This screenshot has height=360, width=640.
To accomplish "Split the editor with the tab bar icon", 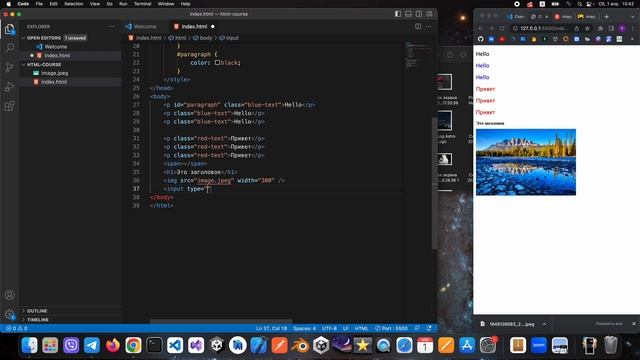I will [x=418, y=26].
